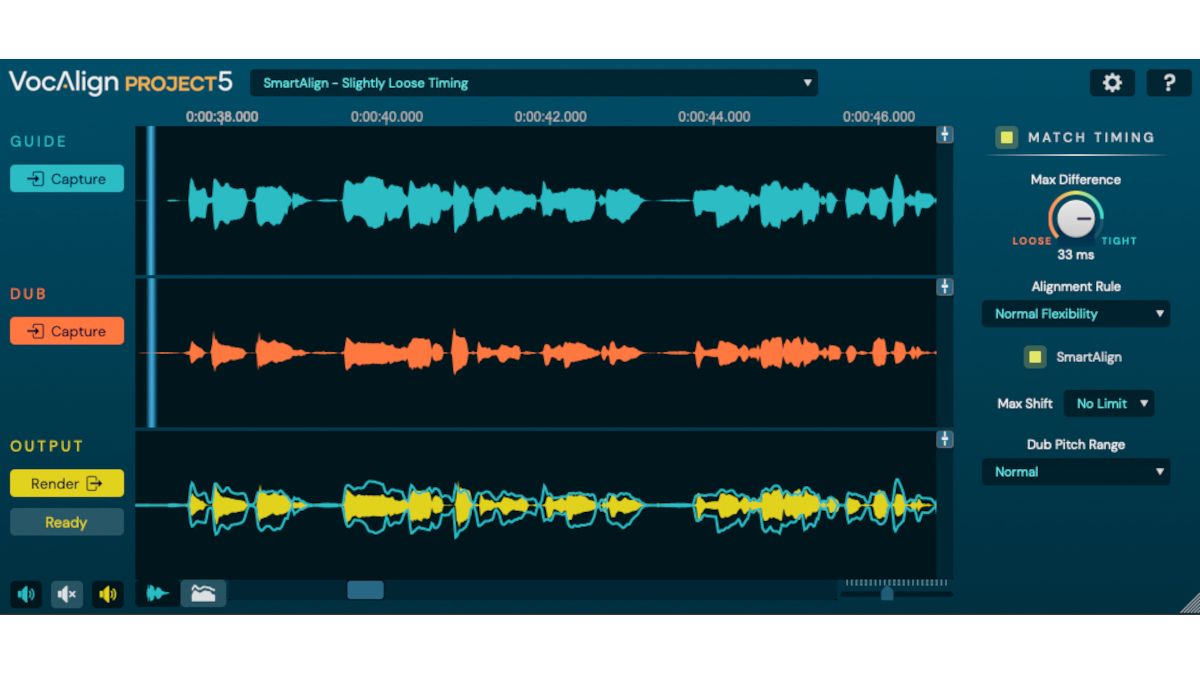The height and width of the screenshot is (675, 1200).
Task: Click the Ready status indicator
Action: 67,522
